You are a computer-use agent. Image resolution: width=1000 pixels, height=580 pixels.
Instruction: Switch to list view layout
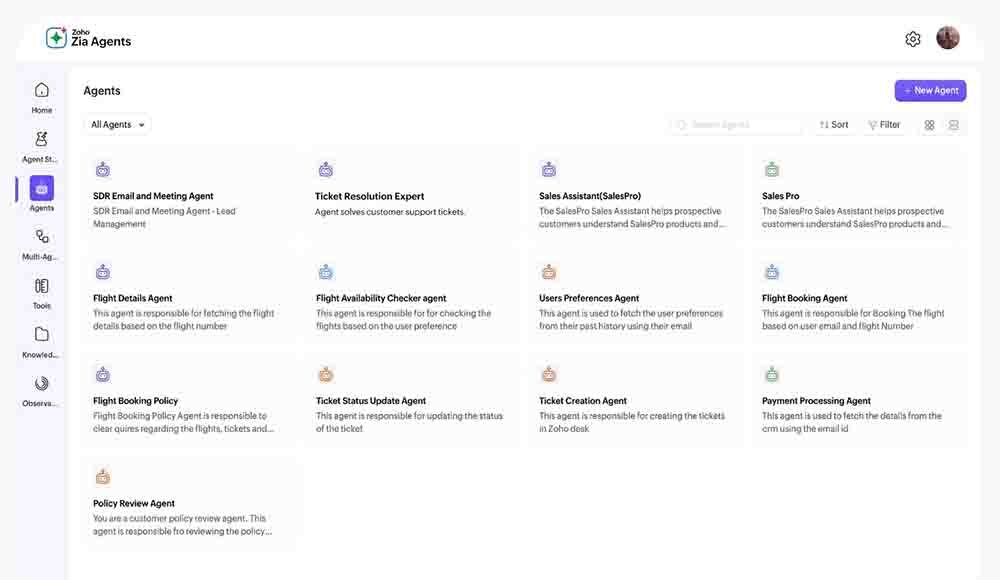(x=953, y=125)
